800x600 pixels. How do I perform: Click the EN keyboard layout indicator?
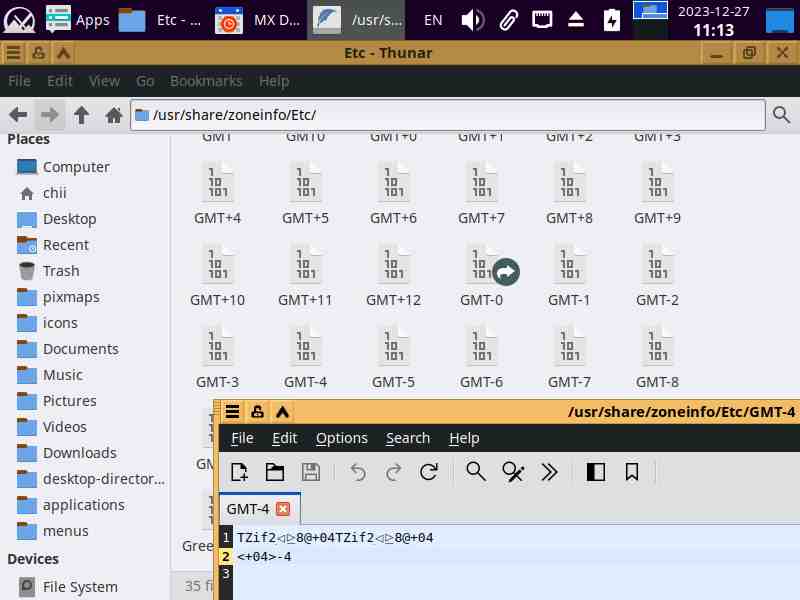point(433,20)
